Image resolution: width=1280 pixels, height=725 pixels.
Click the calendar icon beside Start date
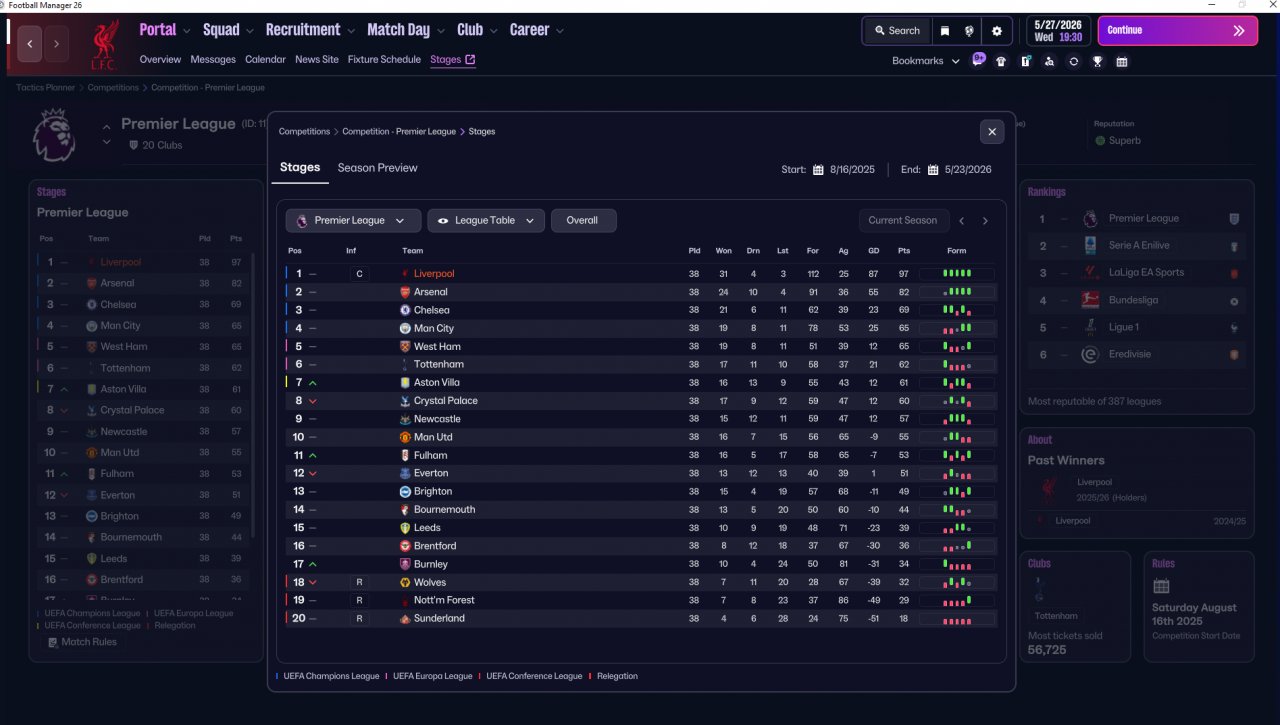click(x=818, y=170)
